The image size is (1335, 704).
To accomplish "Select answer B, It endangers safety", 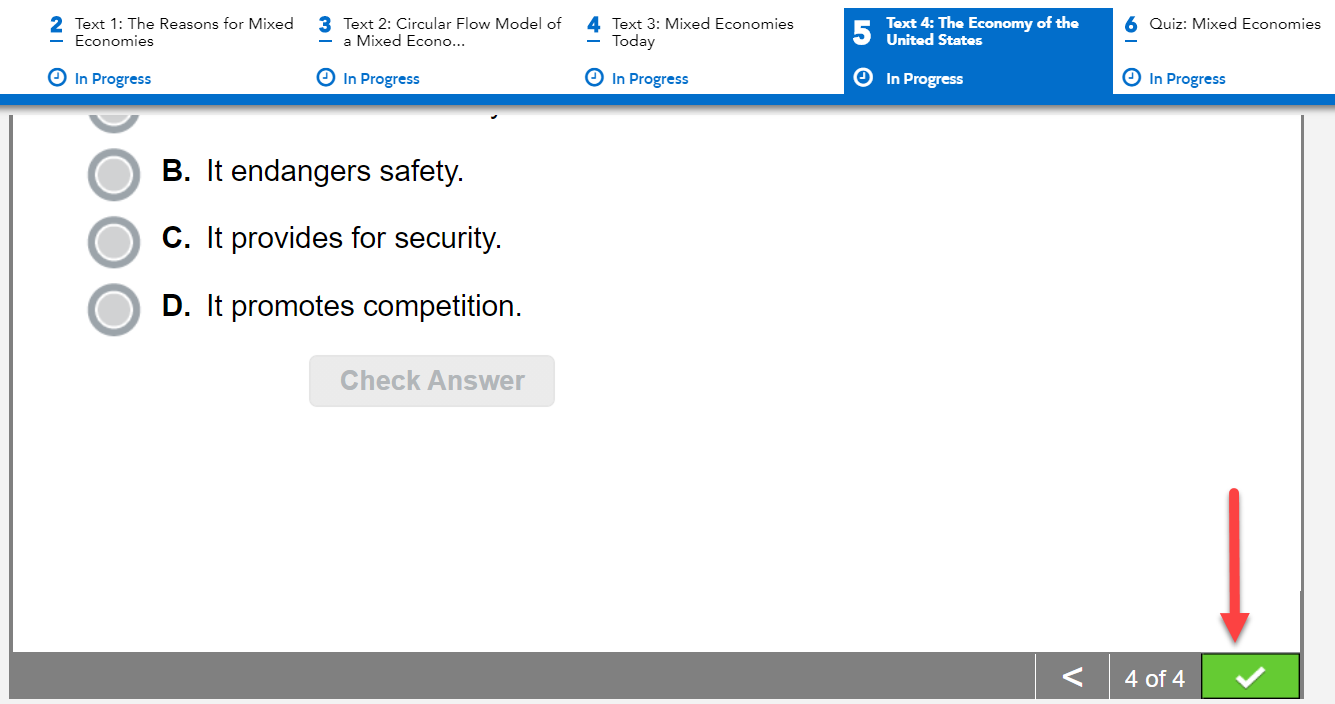I will (113, 174).
